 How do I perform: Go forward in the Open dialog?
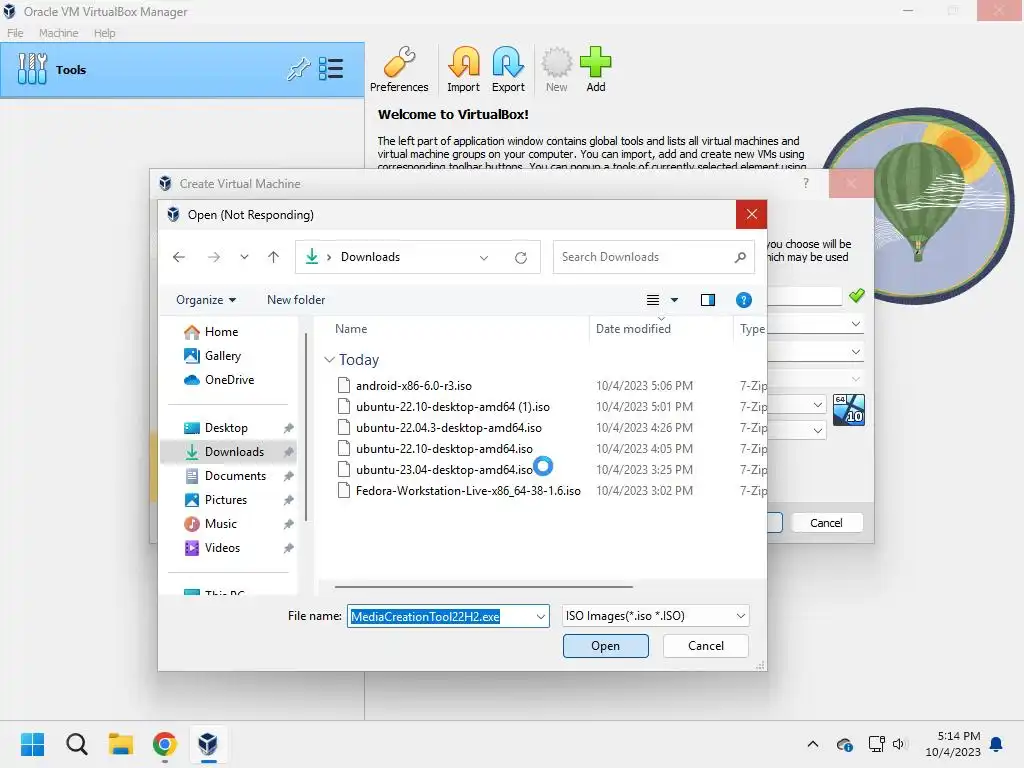214,257
